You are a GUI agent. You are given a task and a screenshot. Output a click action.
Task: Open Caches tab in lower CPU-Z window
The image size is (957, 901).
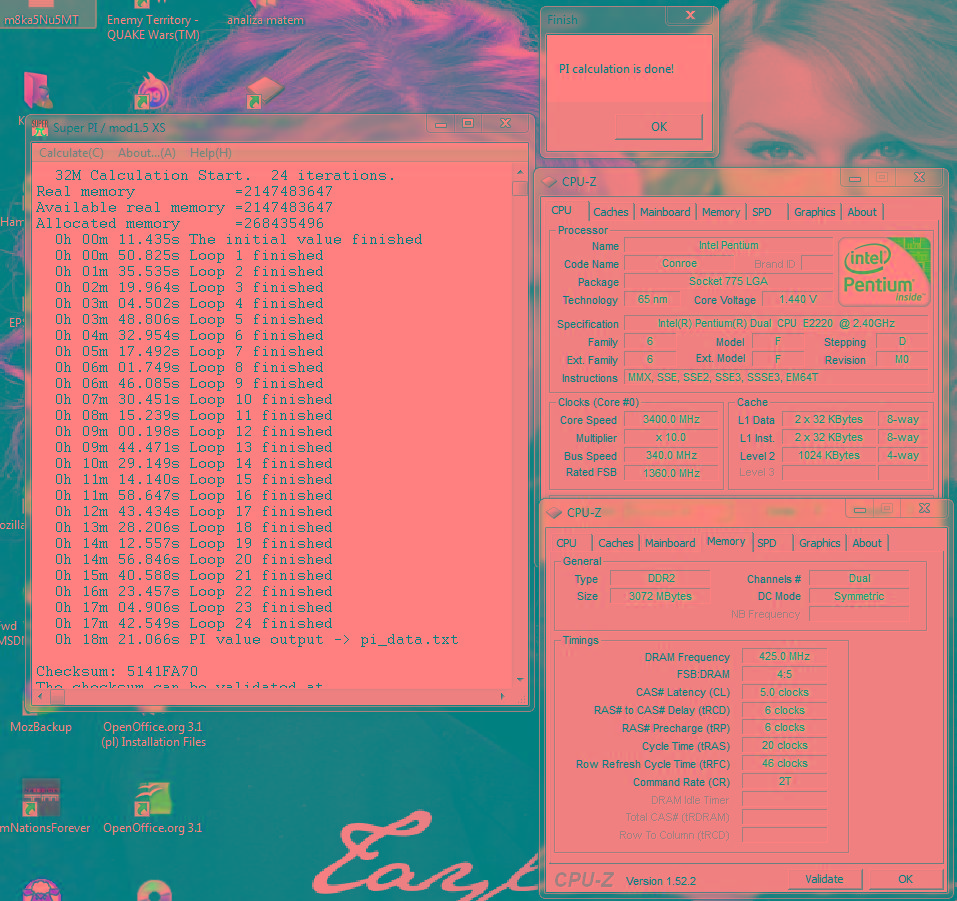point(615,543)
